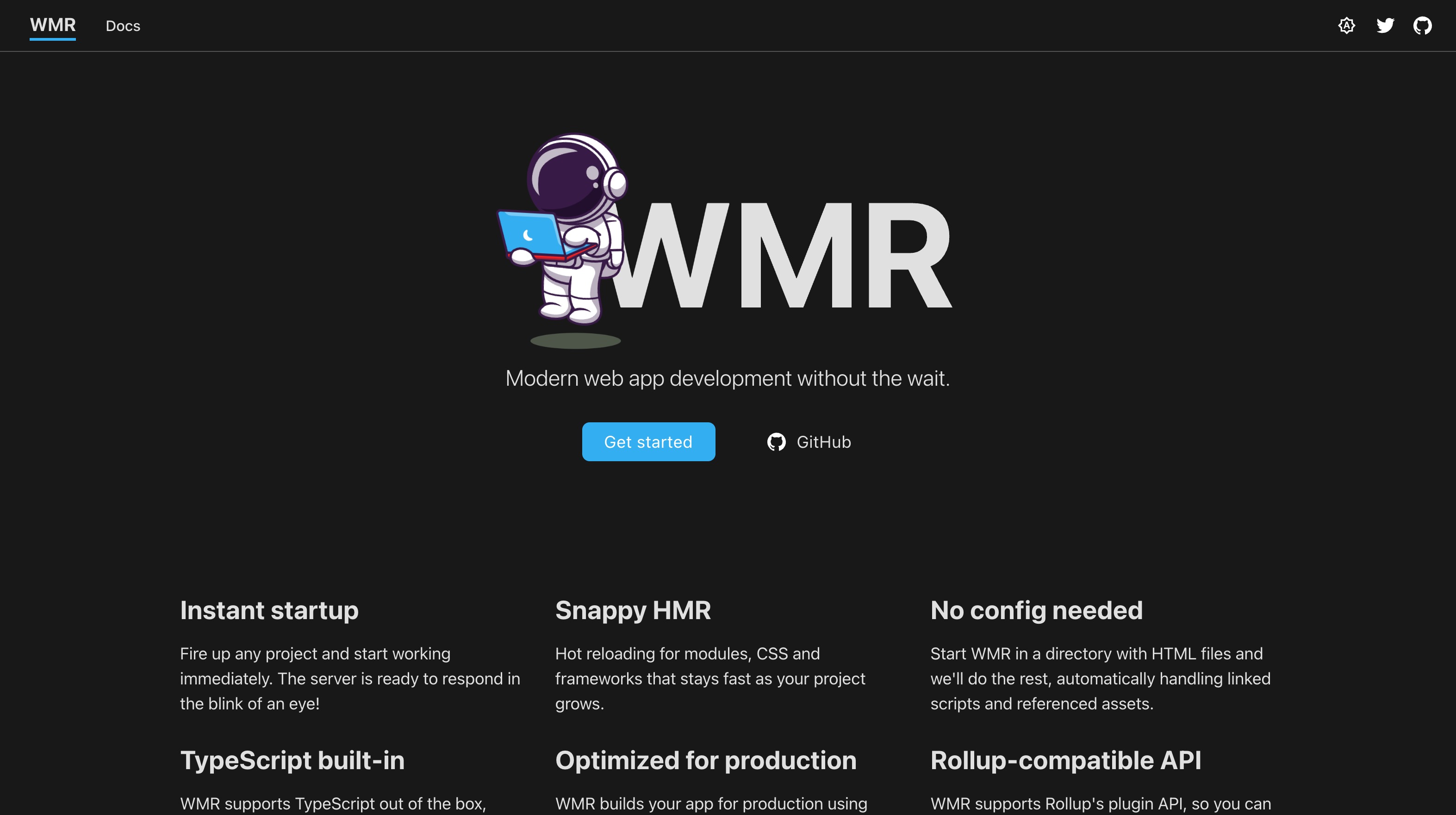Image resolution: width=1456 pixels, height=815 pixels.
Task: Toggle the auto theme mode icon
Action: pyautogui.click(x=1346, y=25)
